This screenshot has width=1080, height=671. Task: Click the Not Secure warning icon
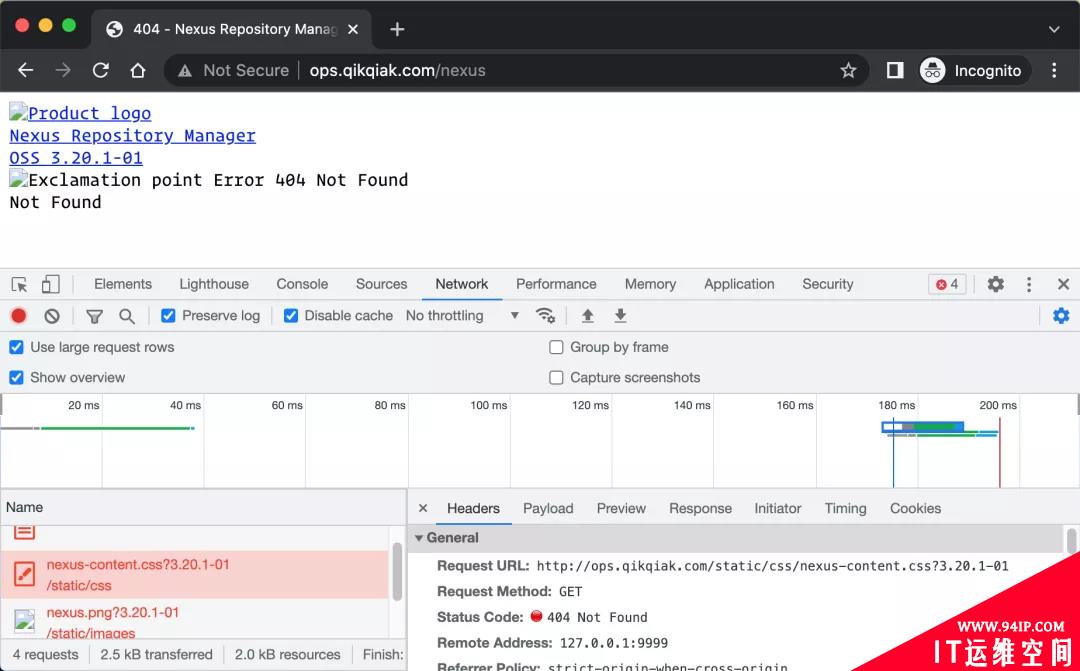(x=185, y=70)
